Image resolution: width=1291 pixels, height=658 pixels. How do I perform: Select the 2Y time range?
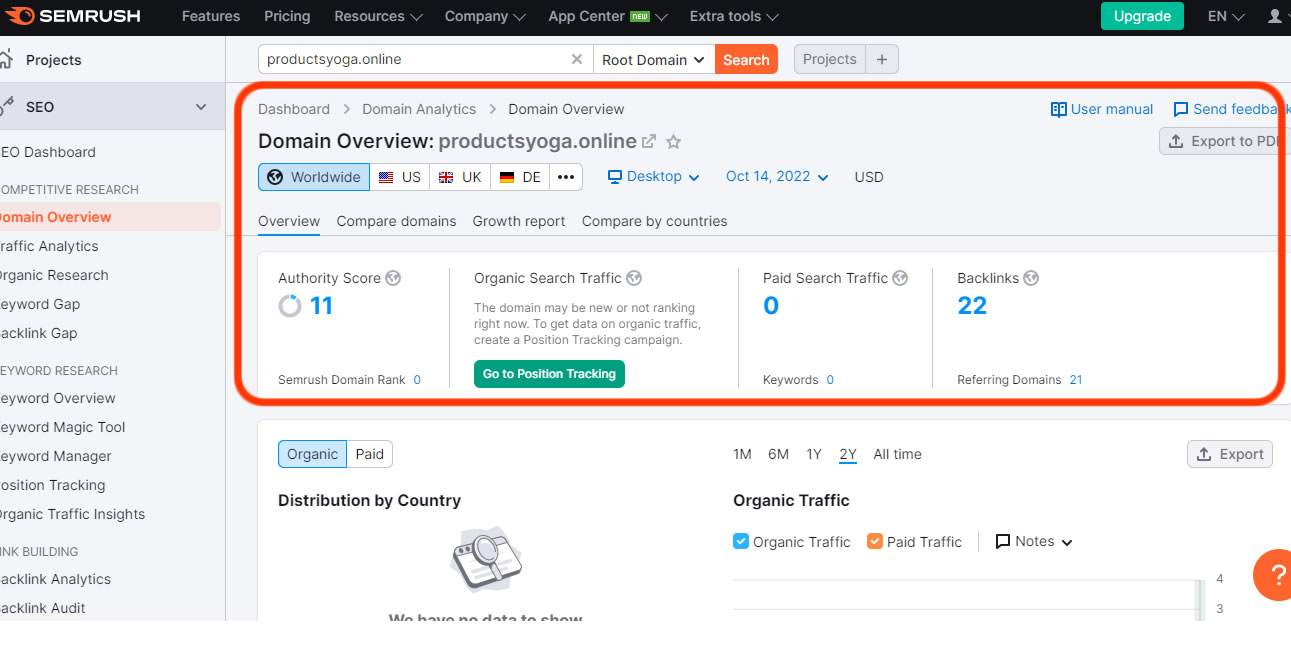pos(848,454)
